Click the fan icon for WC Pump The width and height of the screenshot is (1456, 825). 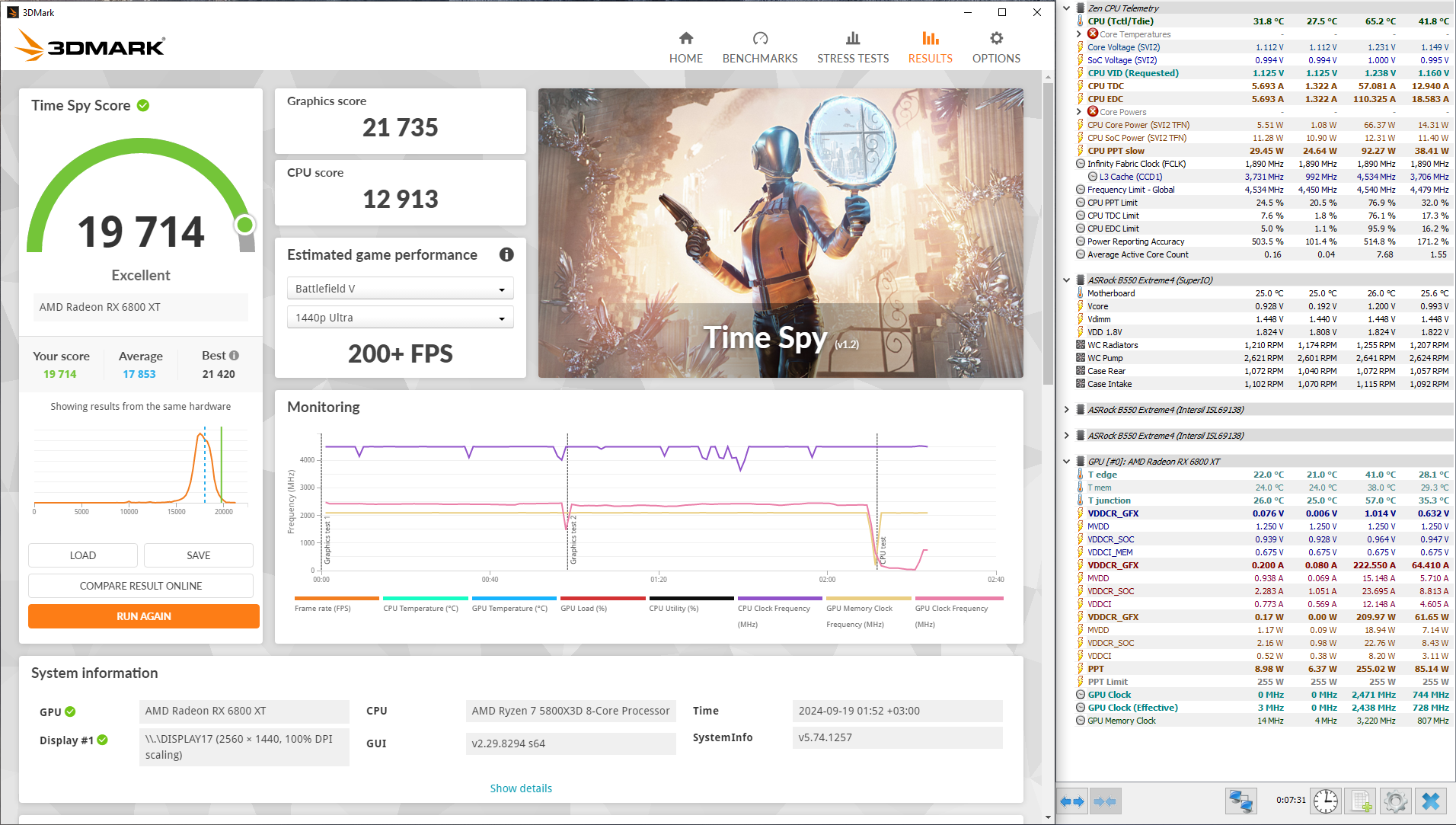click(x=1080, y=358)
